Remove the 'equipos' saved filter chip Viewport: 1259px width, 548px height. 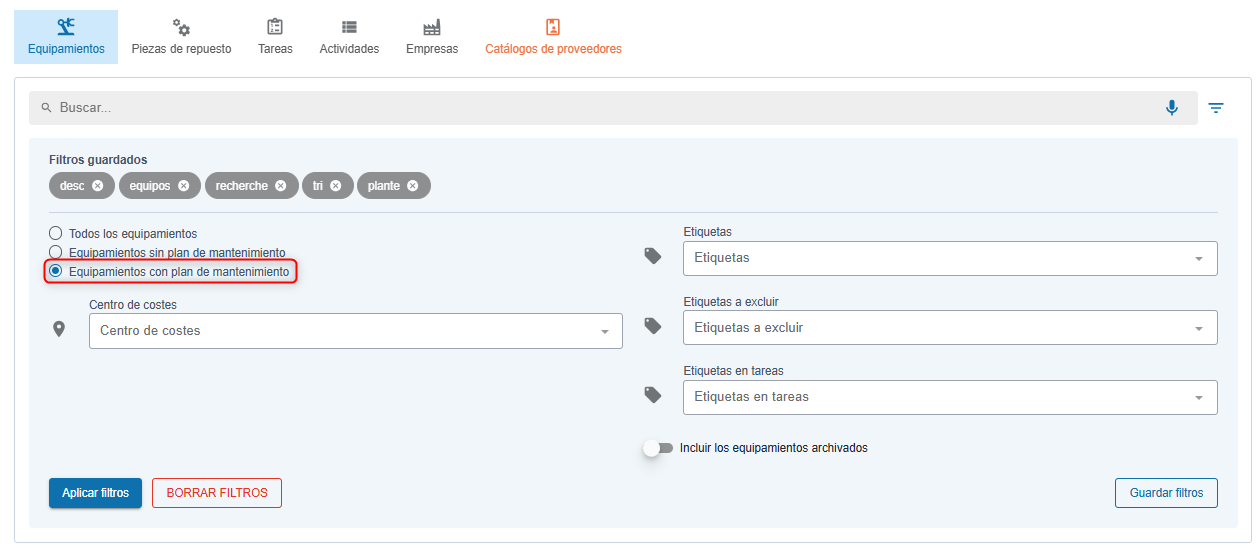[x=183, y=186]
